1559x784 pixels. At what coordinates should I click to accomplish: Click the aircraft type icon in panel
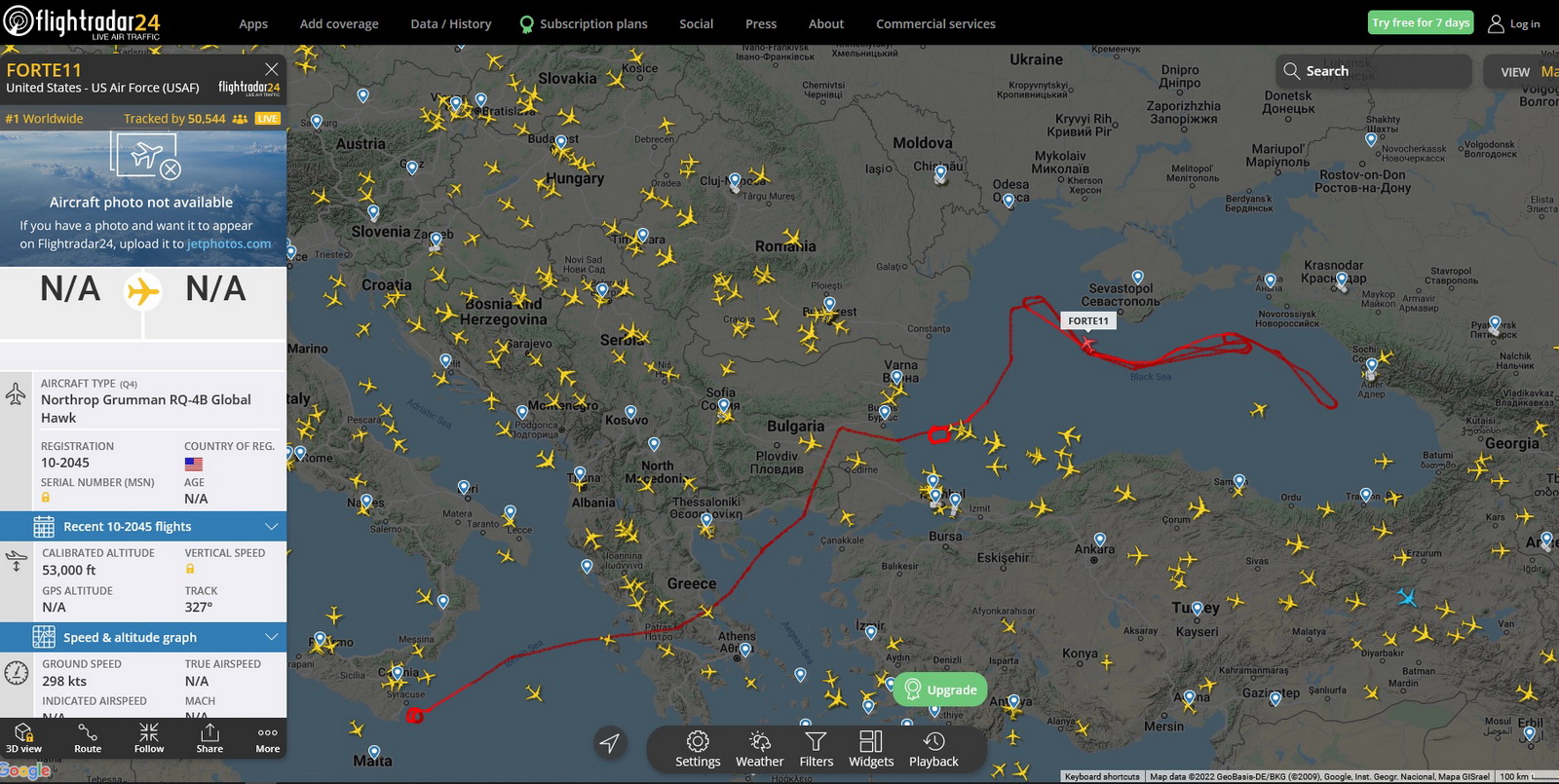click(x=16, y=394)
